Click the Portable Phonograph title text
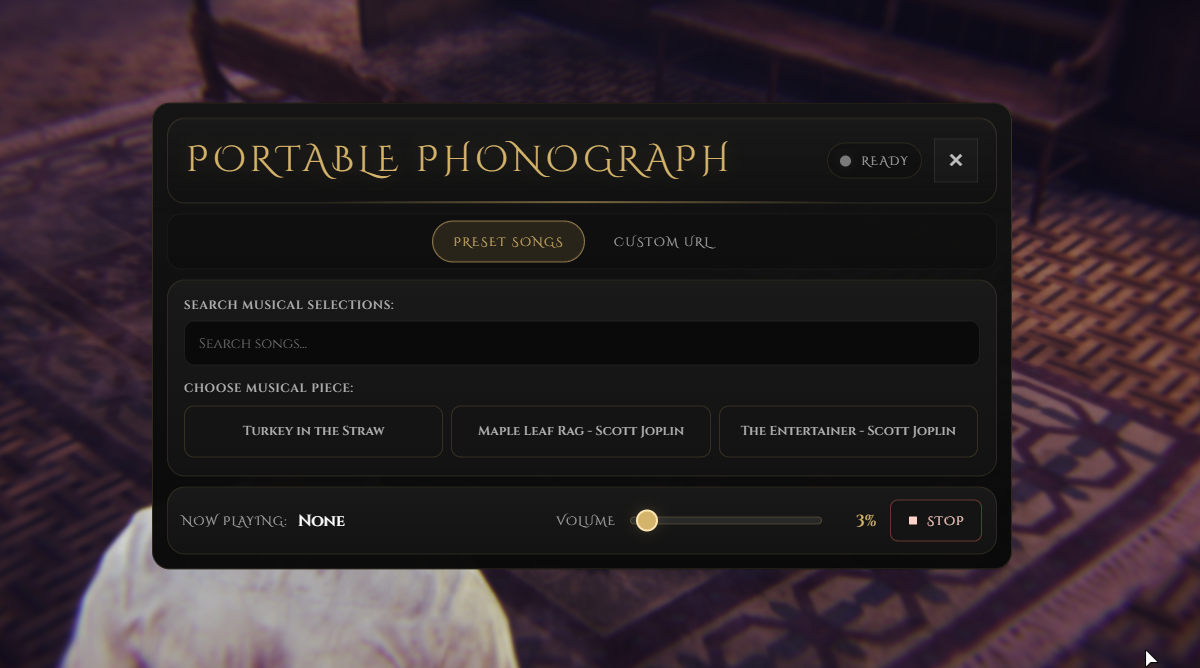 pos(459,160)
